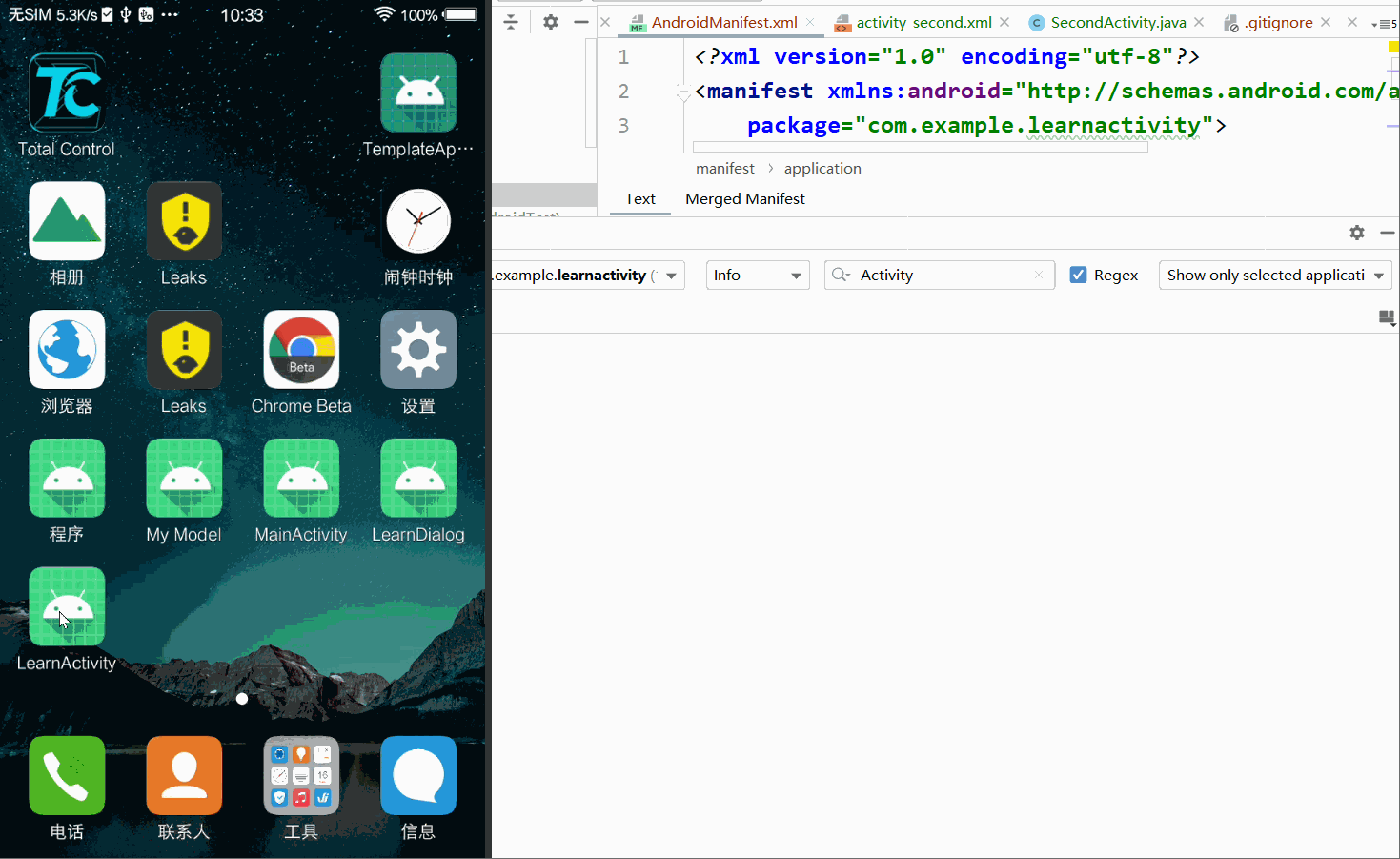
Task: Click the editor toolbar gear icon
Action: [x=551, y=22]
